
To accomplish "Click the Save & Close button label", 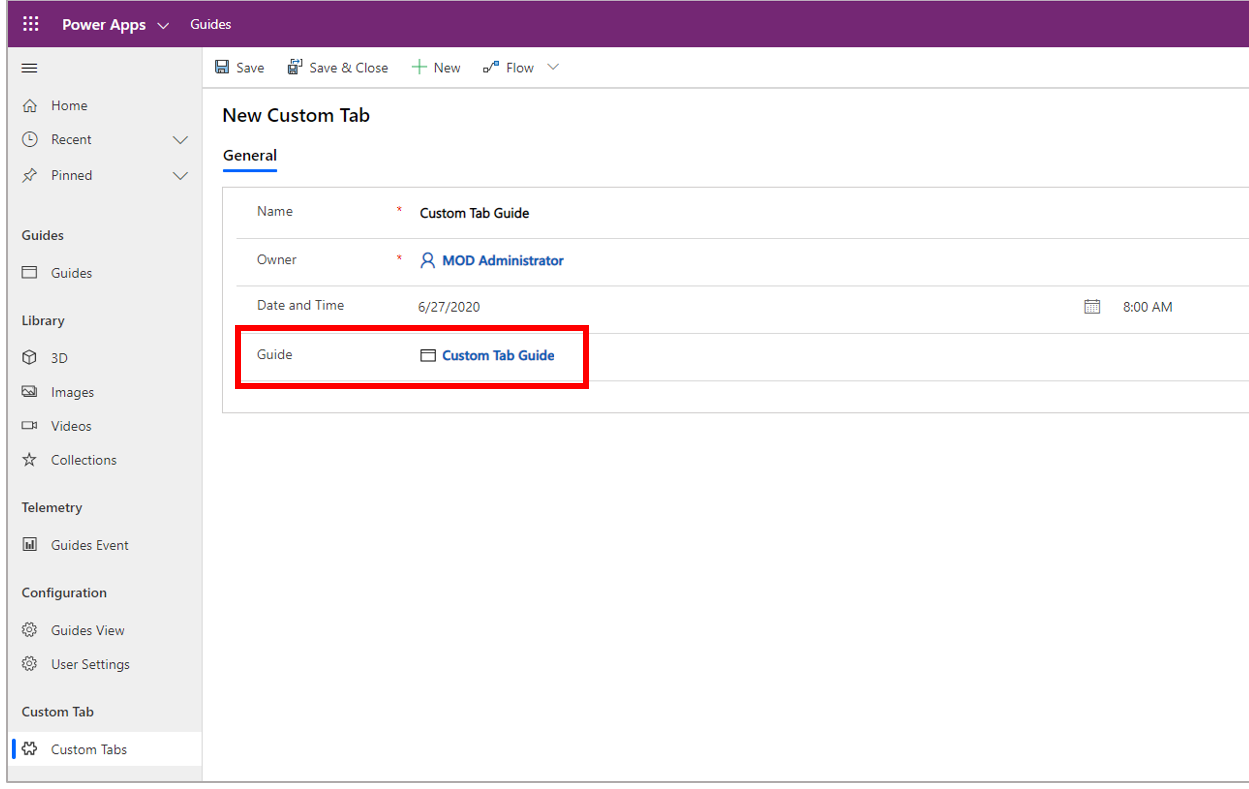I will (x=348, y=68).
